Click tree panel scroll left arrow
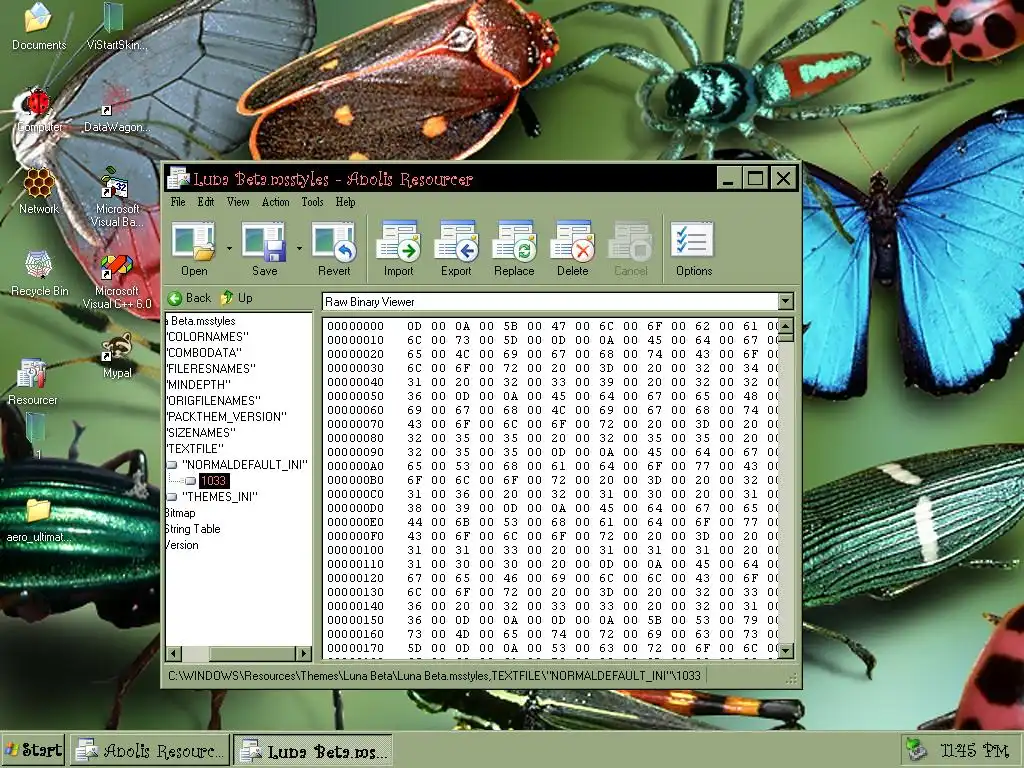 [x=174, y=653]
